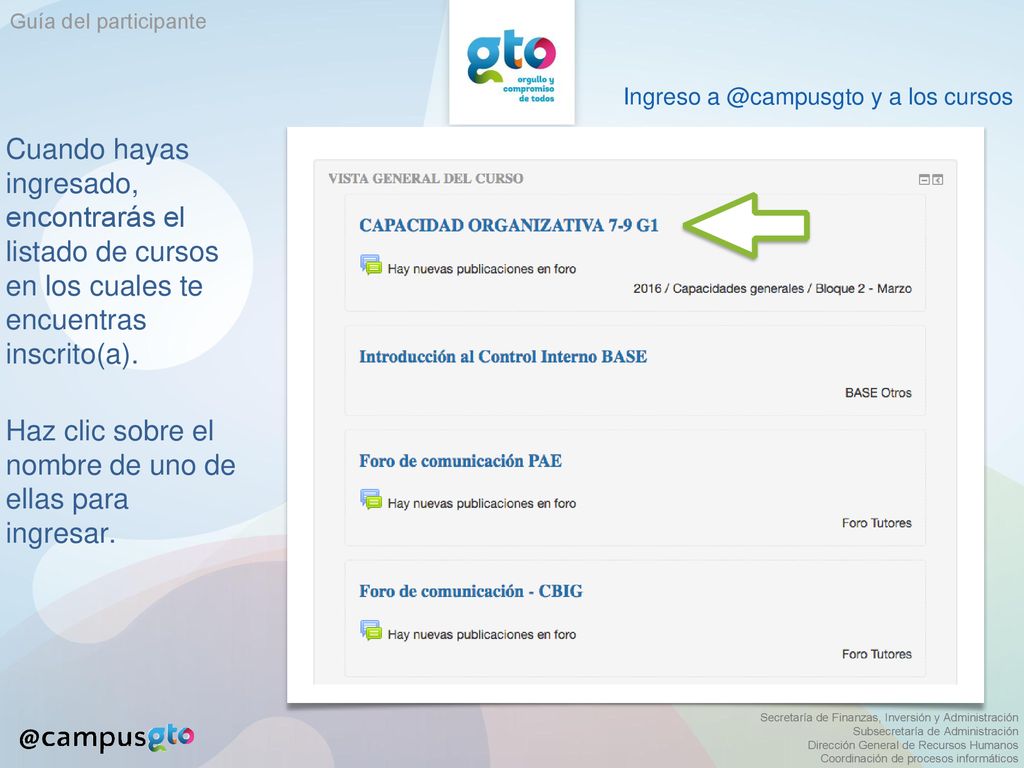The image size is (1024, 768).
Task: Click 'Hay nuevas publicaciones en foro' under Foro CBIG
Action: [x=481, y=634]
